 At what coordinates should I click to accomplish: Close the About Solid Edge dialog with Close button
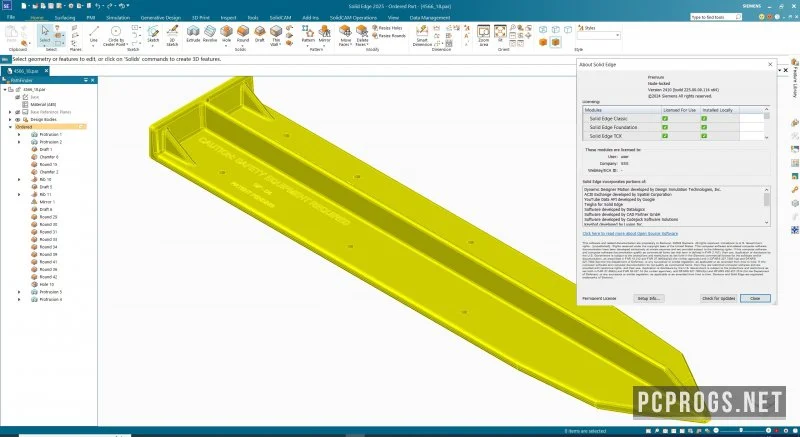click(x=755, y=298)
